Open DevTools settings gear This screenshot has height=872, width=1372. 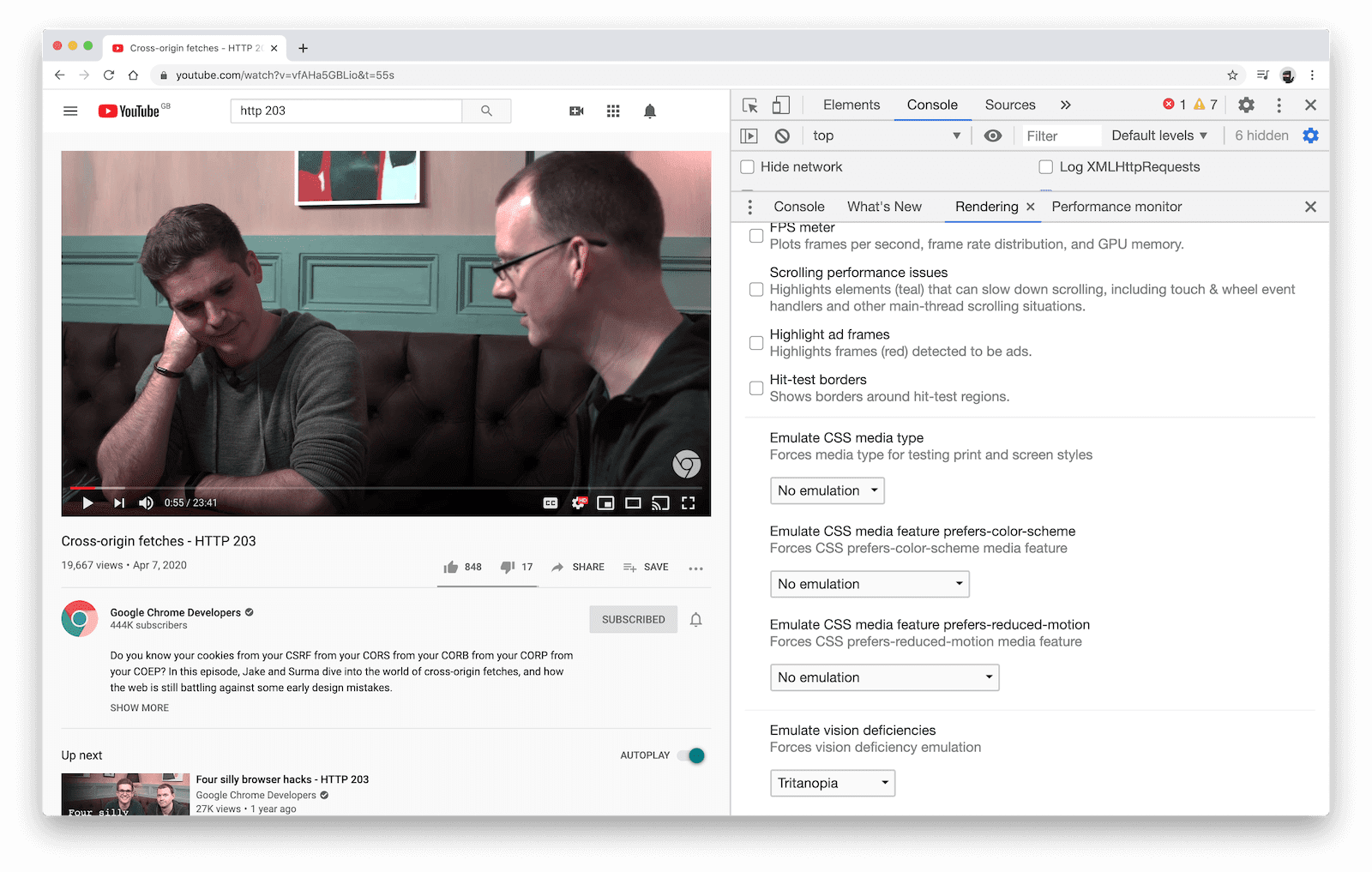point(1246,105)
